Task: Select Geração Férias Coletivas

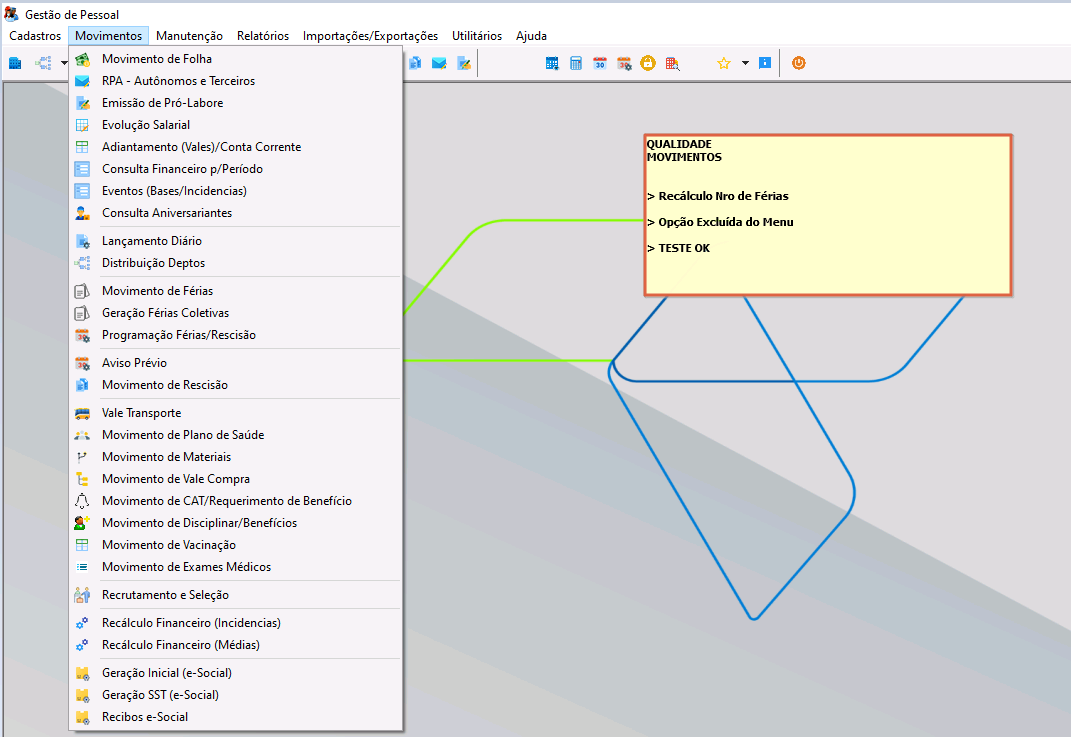Action: click(236, 313)
